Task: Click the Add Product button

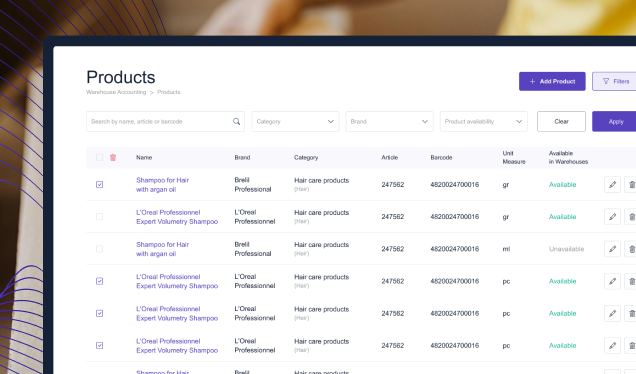Action: point(552,81)
